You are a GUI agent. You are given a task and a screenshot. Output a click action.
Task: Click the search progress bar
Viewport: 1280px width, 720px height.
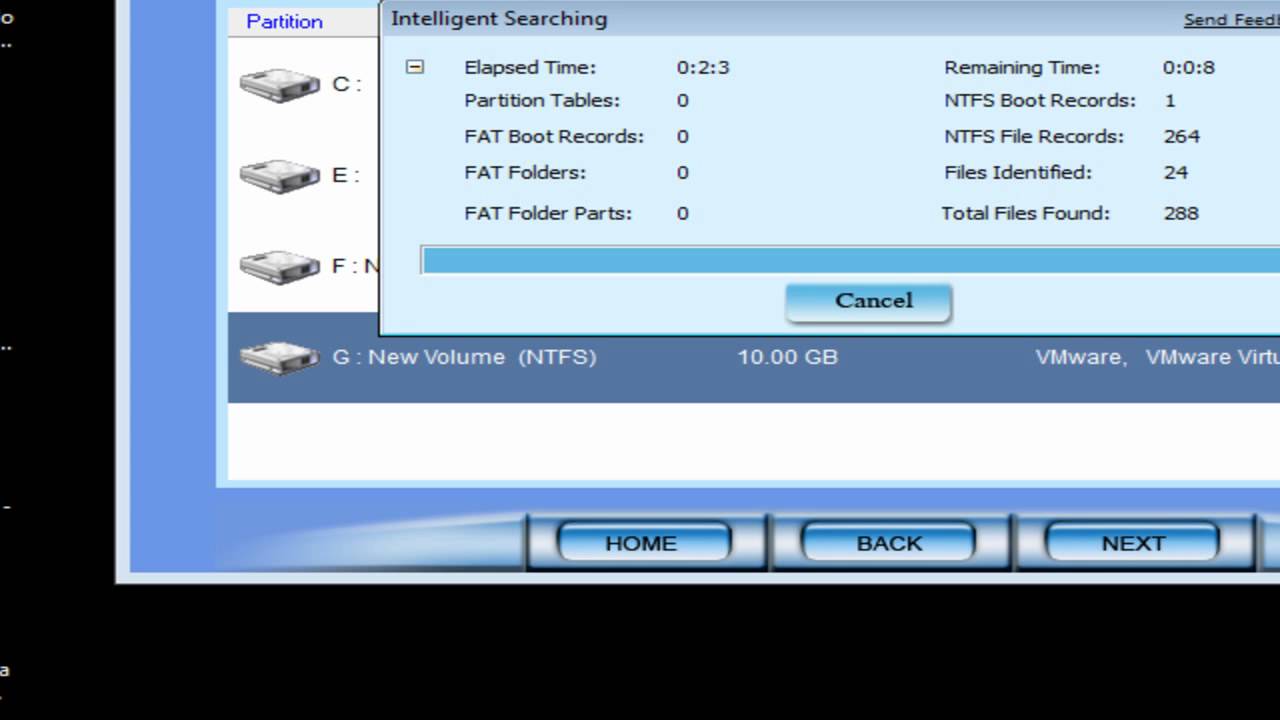pos(850,260)
